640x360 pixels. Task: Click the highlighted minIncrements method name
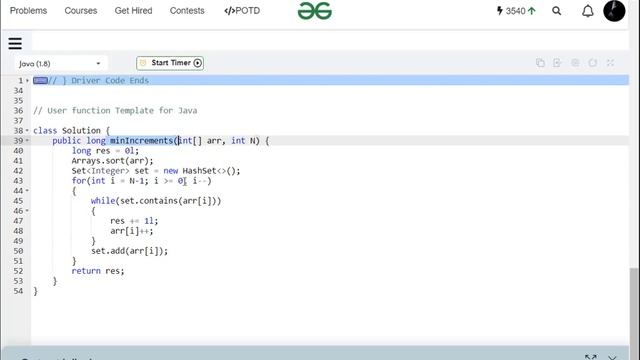coord(142,140)
